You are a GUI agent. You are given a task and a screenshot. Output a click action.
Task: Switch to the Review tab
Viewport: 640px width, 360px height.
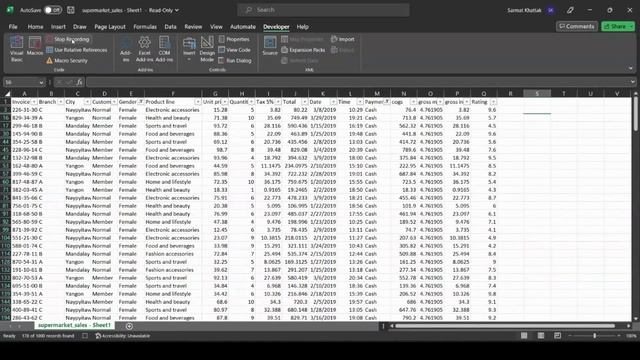pyautogui.click(x=193, y=27)
